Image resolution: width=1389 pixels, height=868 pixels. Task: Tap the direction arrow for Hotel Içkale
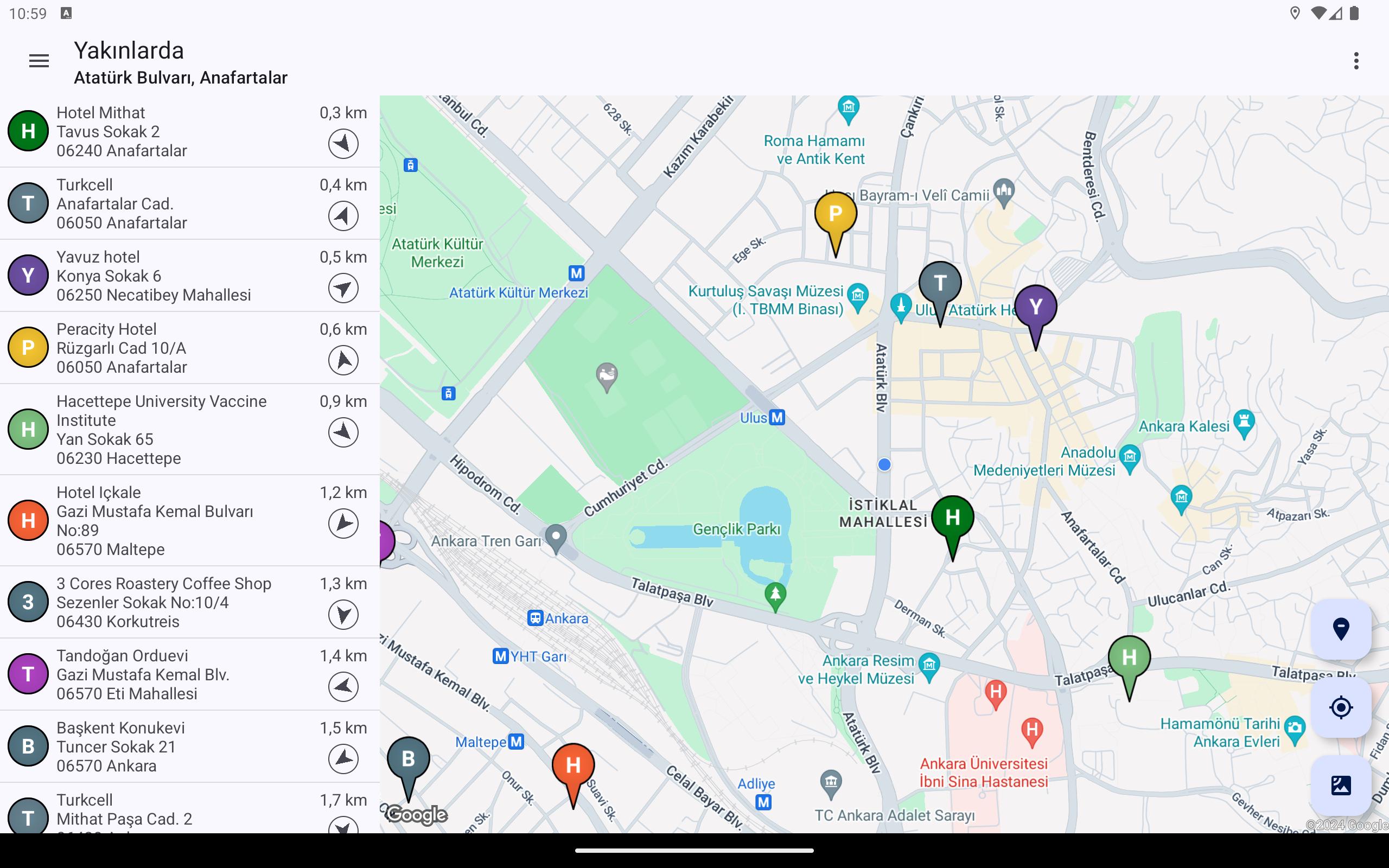coord(343,524)
